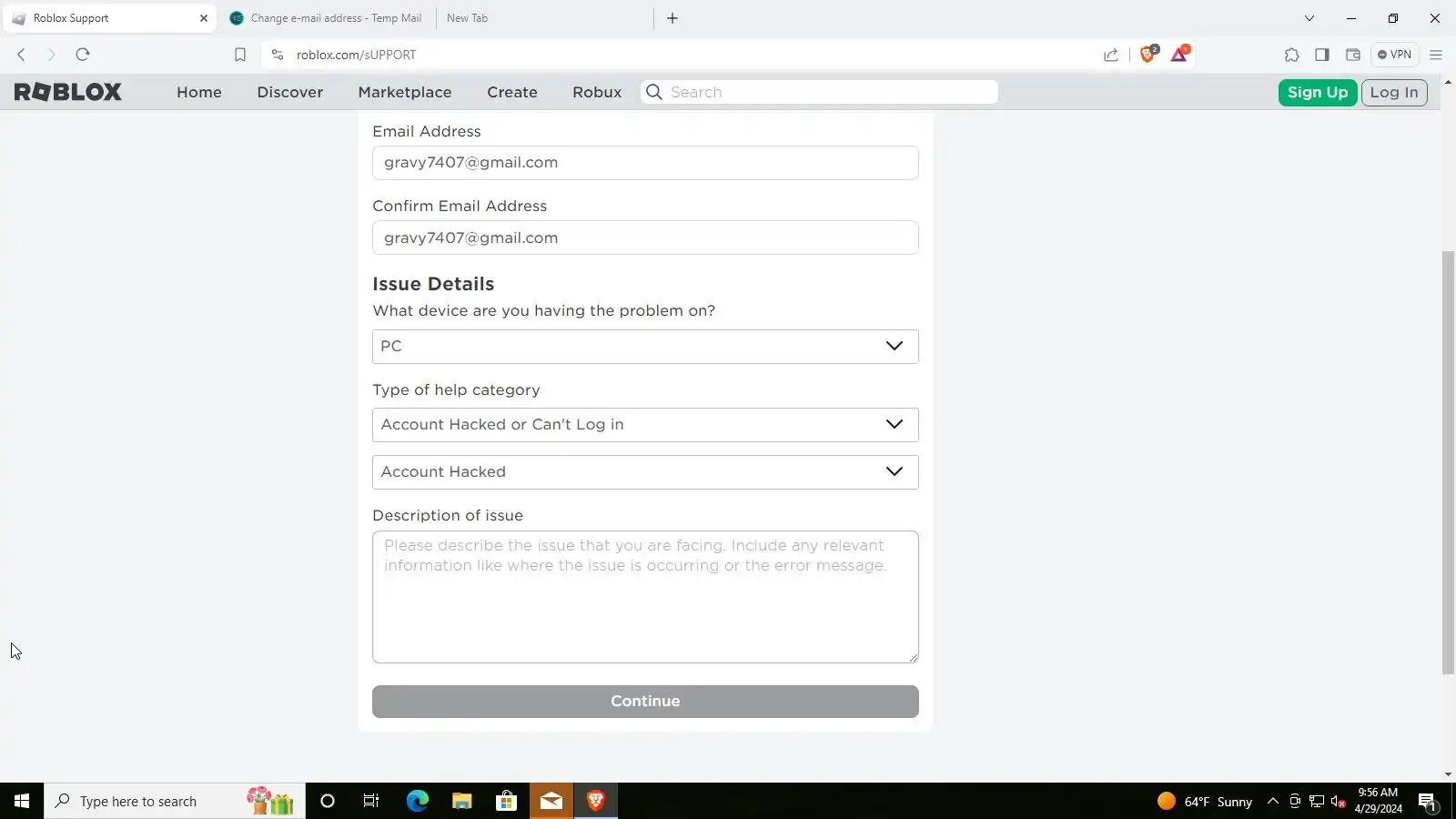The width and height of the screenshot is (1456, 819).
Task: Open the Marketplace nav item
Action: 405,92
